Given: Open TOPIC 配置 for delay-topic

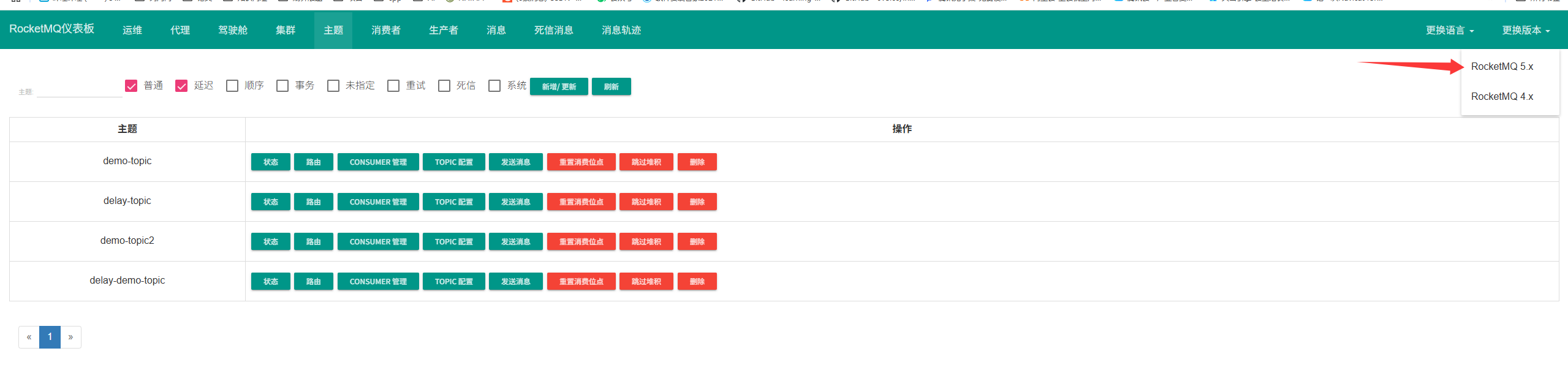Looking at the screenshot, I should point(454,202).
